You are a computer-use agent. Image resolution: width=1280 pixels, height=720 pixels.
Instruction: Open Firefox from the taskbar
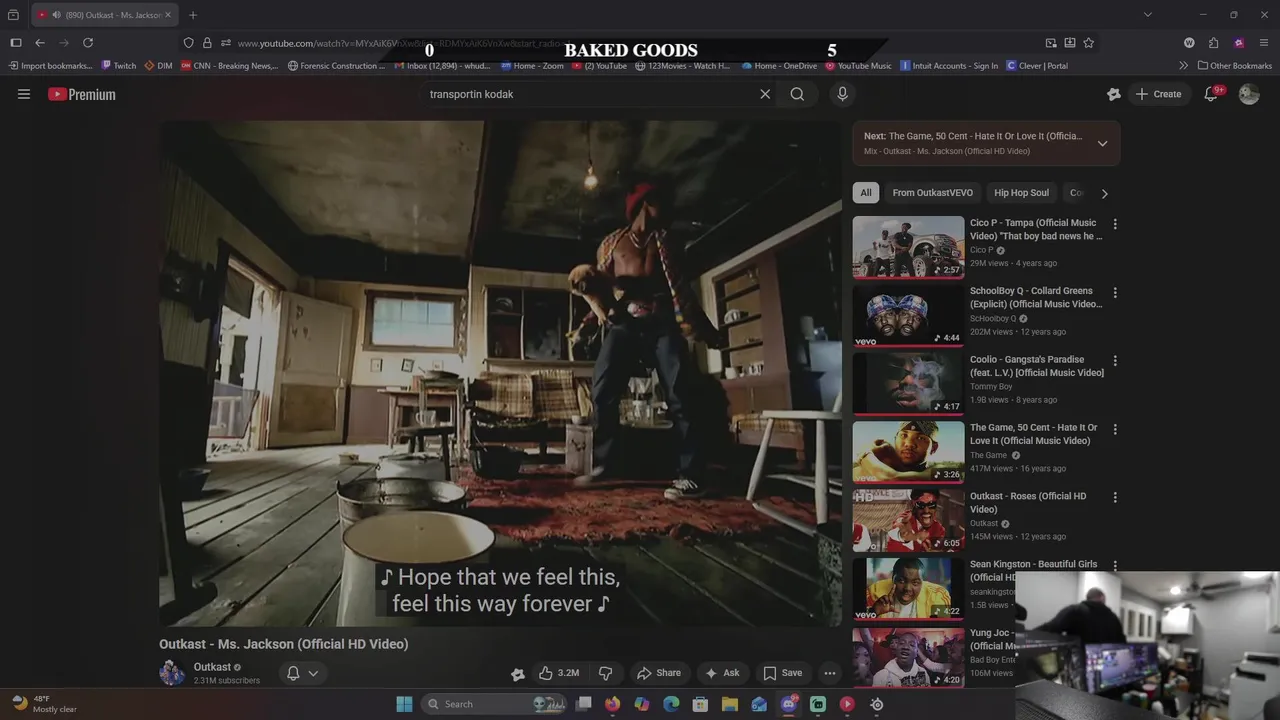click(x=613, y=704)
